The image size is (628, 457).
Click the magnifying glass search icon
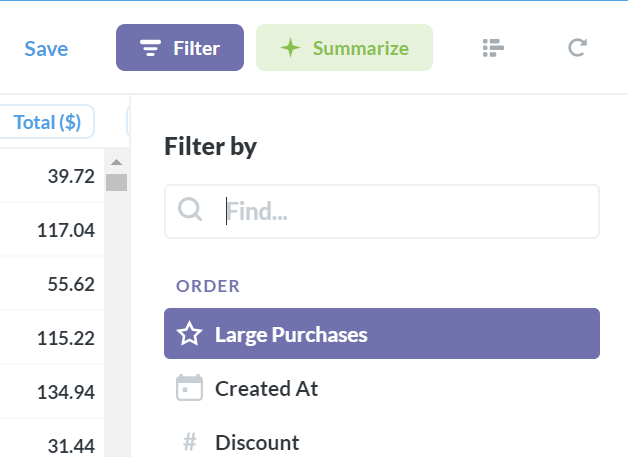point(189,210)
